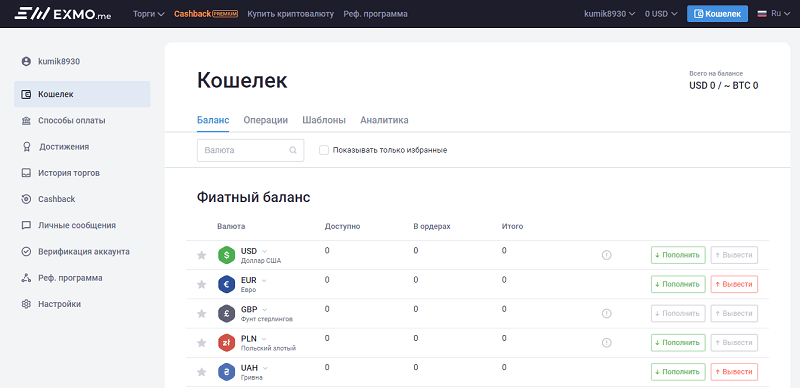Click the wallet icon in the sidebar

pos(26,94)
